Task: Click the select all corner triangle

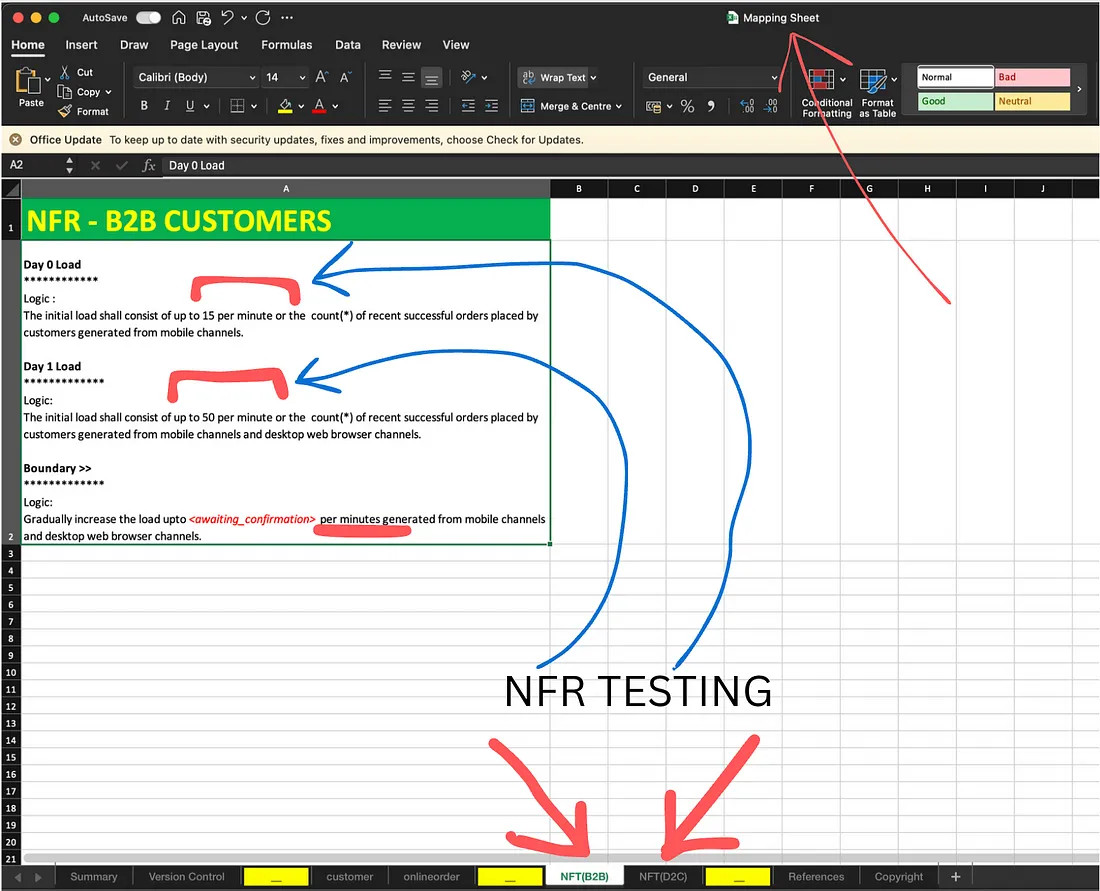Action: coord(11,189)
